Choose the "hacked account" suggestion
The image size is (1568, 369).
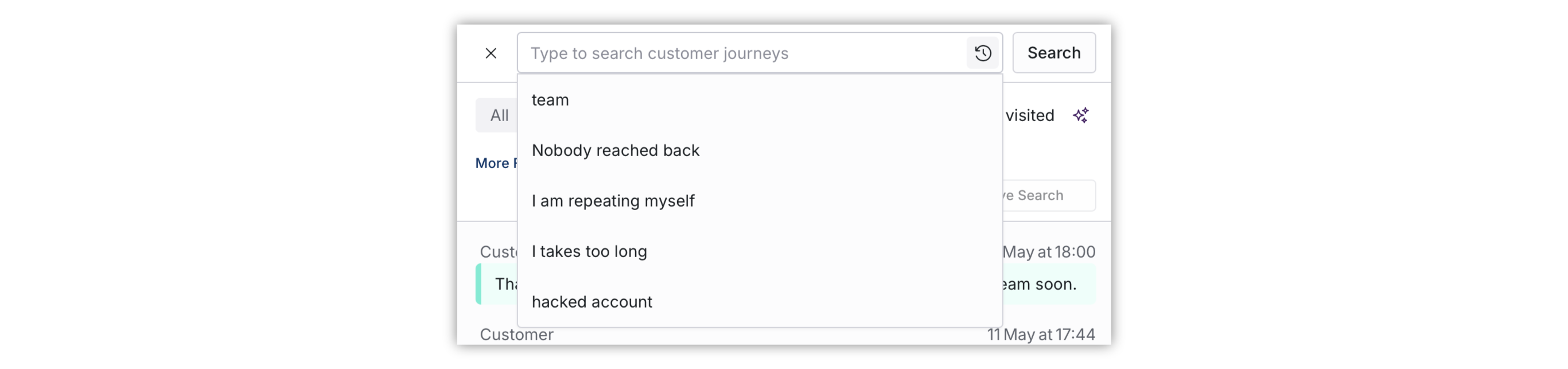[x=760, y=302]
